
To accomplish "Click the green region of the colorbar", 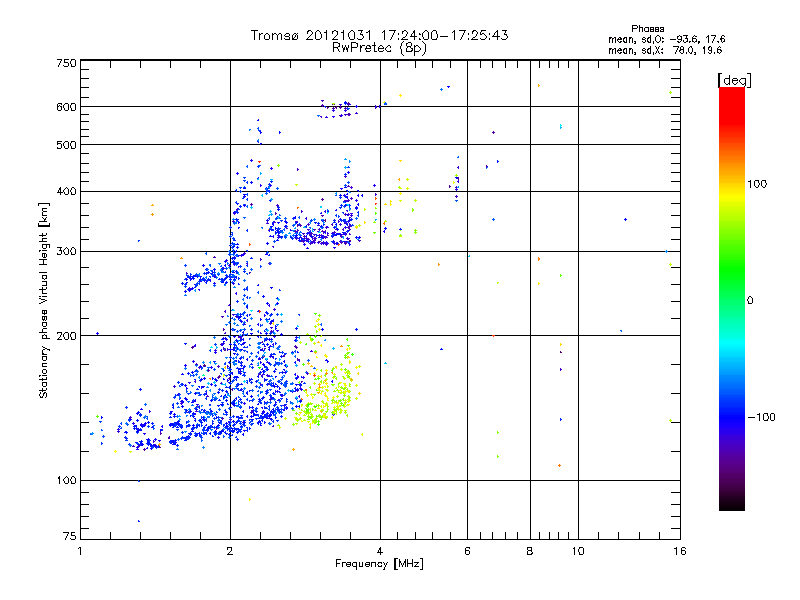I will click(x=732, y=270).
